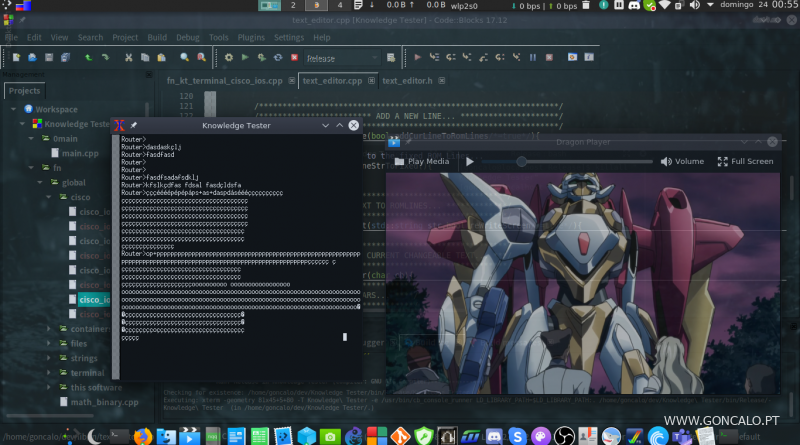Click the Copy icon in the toolbar
Screen dimensions: 800x445
[x=145, y=58]
